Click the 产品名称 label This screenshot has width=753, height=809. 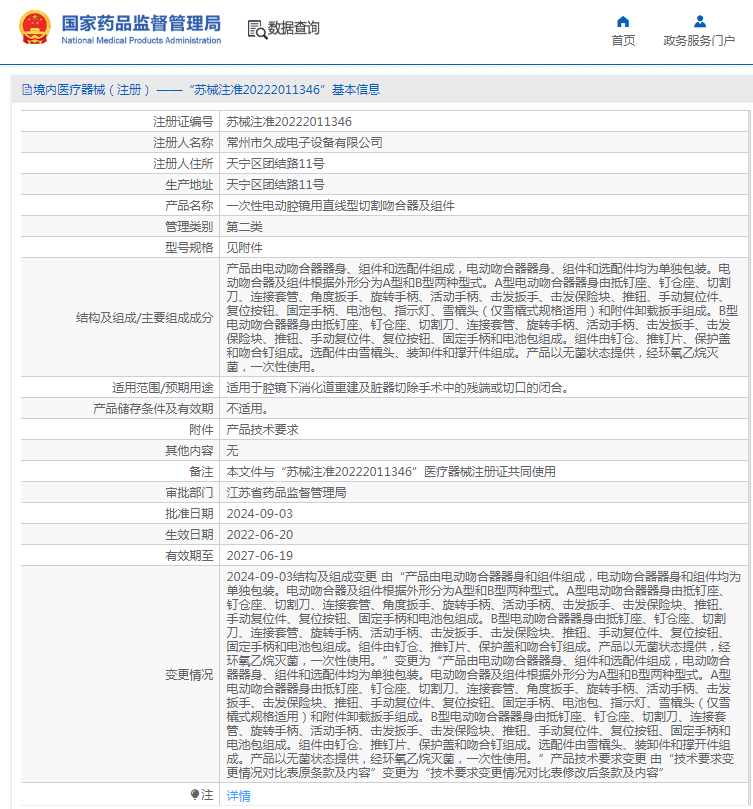189,206
